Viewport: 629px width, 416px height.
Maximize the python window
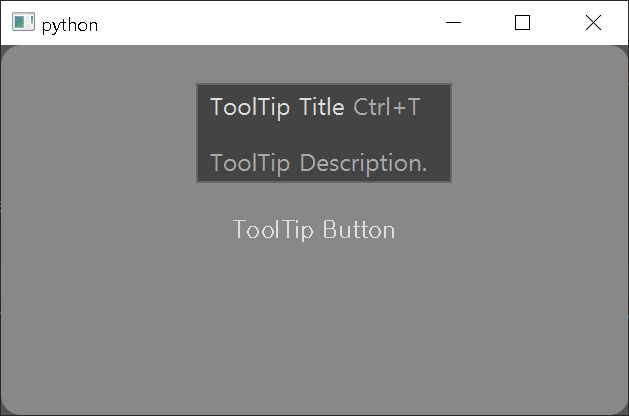(522, 22)
